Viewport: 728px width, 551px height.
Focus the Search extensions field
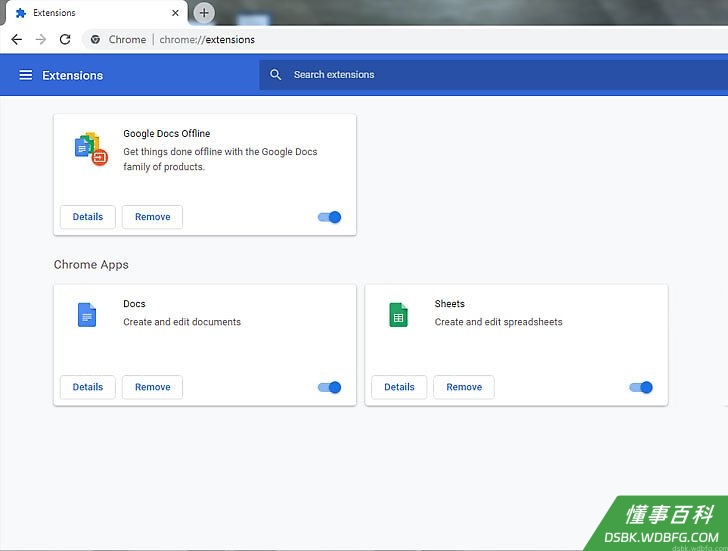pyautogui.click(x=493, y=75)
